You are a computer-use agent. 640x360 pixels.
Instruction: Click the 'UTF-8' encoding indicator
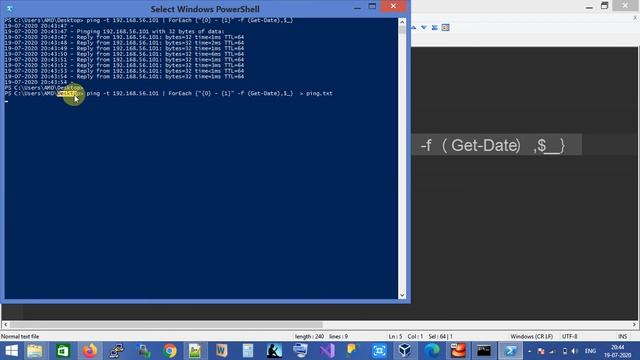(x=569, y=337)
